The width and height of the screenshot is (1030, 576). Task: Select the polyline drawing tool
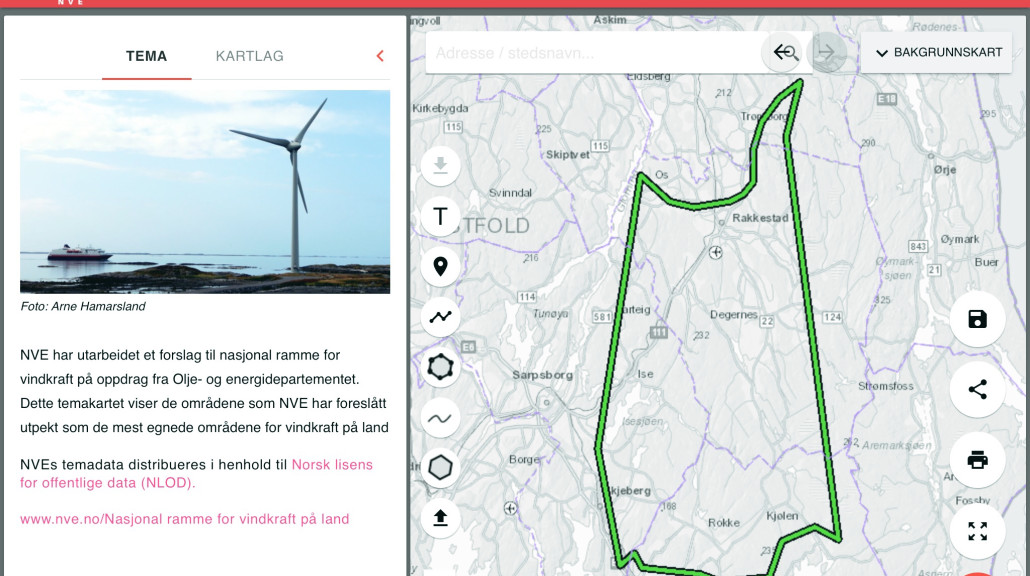click(x=440, y=317)
